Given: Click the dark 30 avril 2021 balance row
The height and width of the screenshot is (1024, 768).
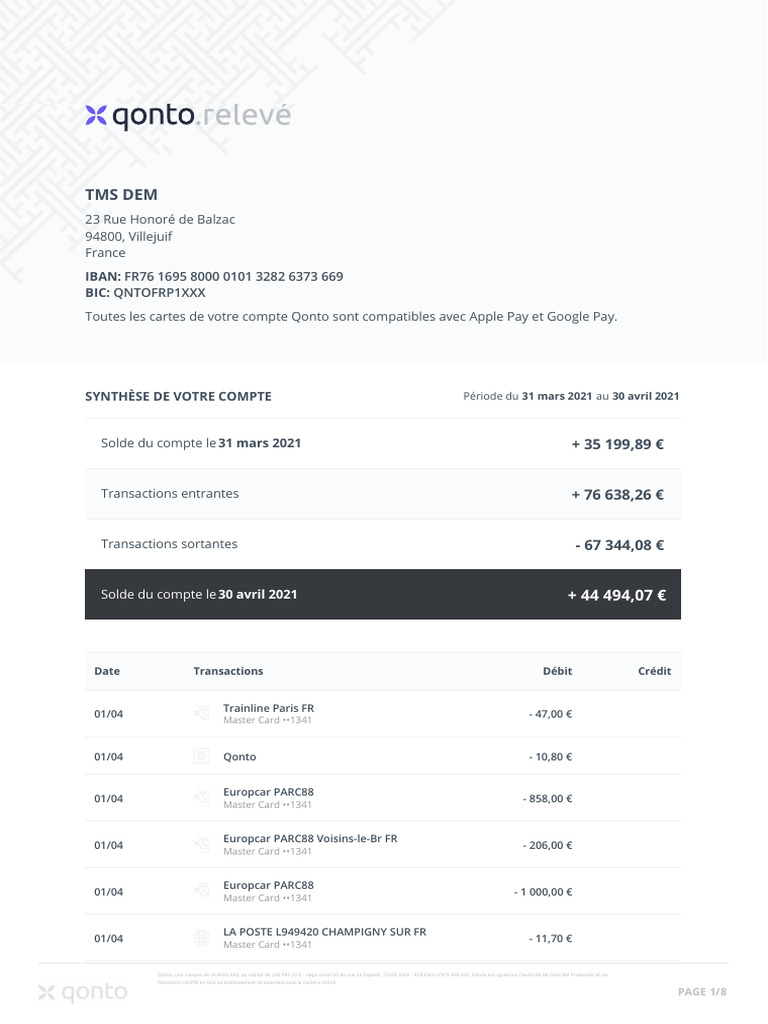Looking at the screenshot, I should click(x=382, y=594).
